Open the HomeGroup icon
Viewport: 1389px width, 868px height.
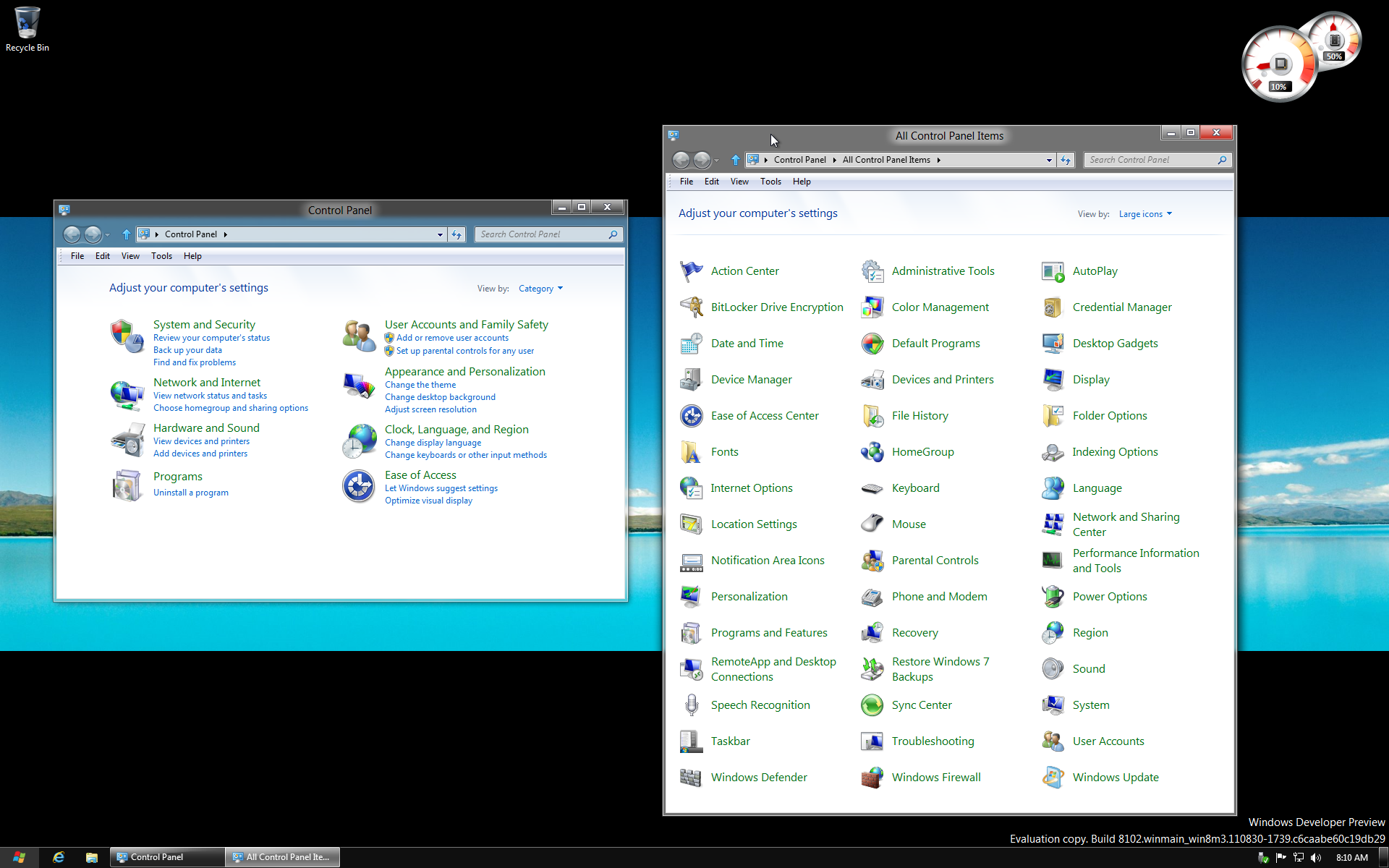[x=872, y=452]
